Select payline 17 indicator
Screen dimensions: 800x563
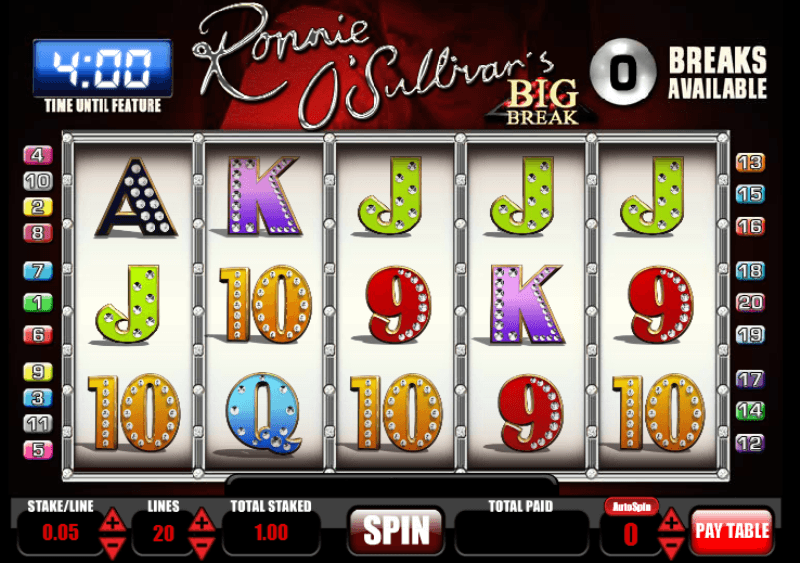pos(750,379)
